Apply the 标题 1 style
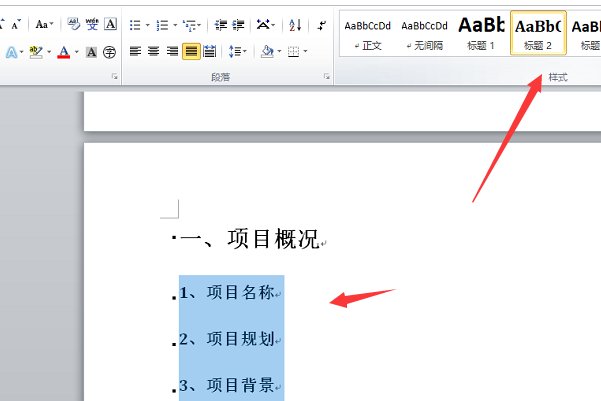Screen dimensions: 601x401 pos(481,34)
